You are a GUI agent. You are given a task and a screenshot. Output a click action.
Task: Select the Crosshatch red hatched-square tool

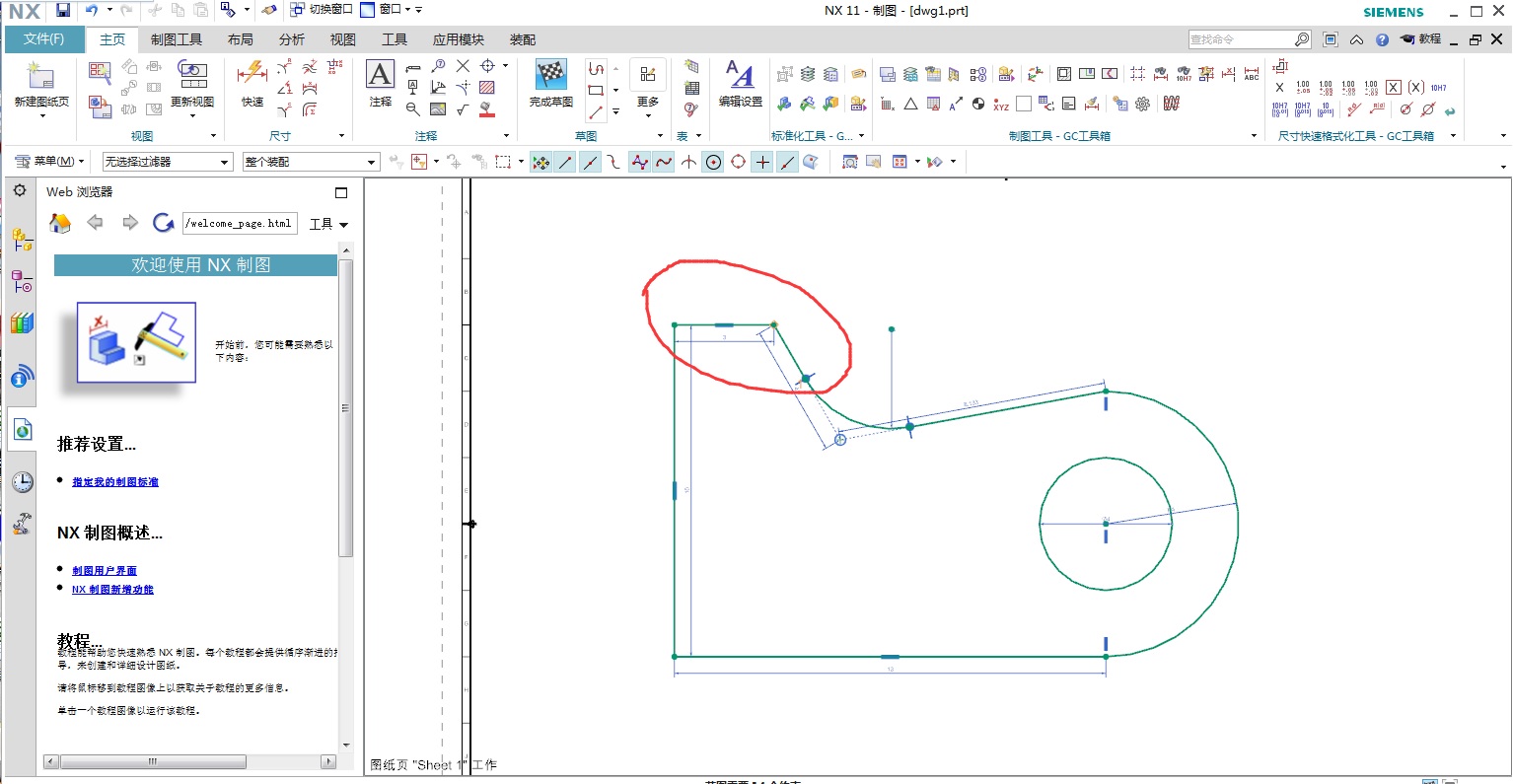(487, 88)
